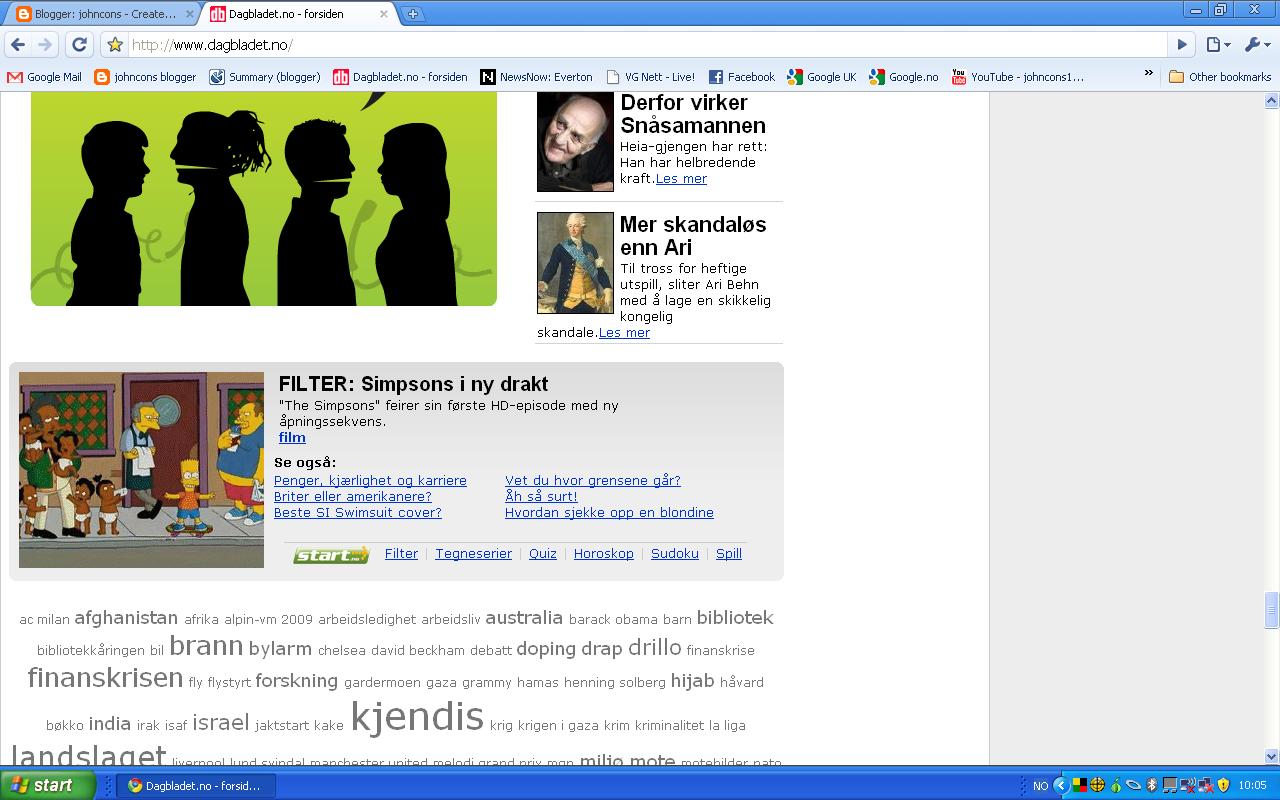Close the Dagbladet.no - forsiden tab
Image resolution: width=1280 pixels, height=800 pixels.
pos(384,14)
